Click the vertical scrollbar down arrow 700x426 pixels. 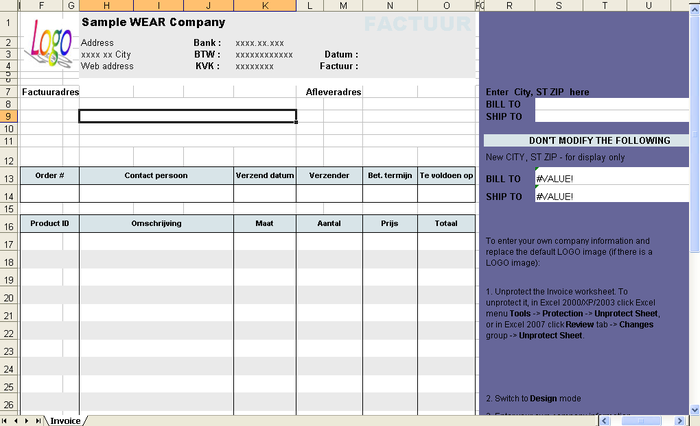pyautogui.click(x=695, y=409)
